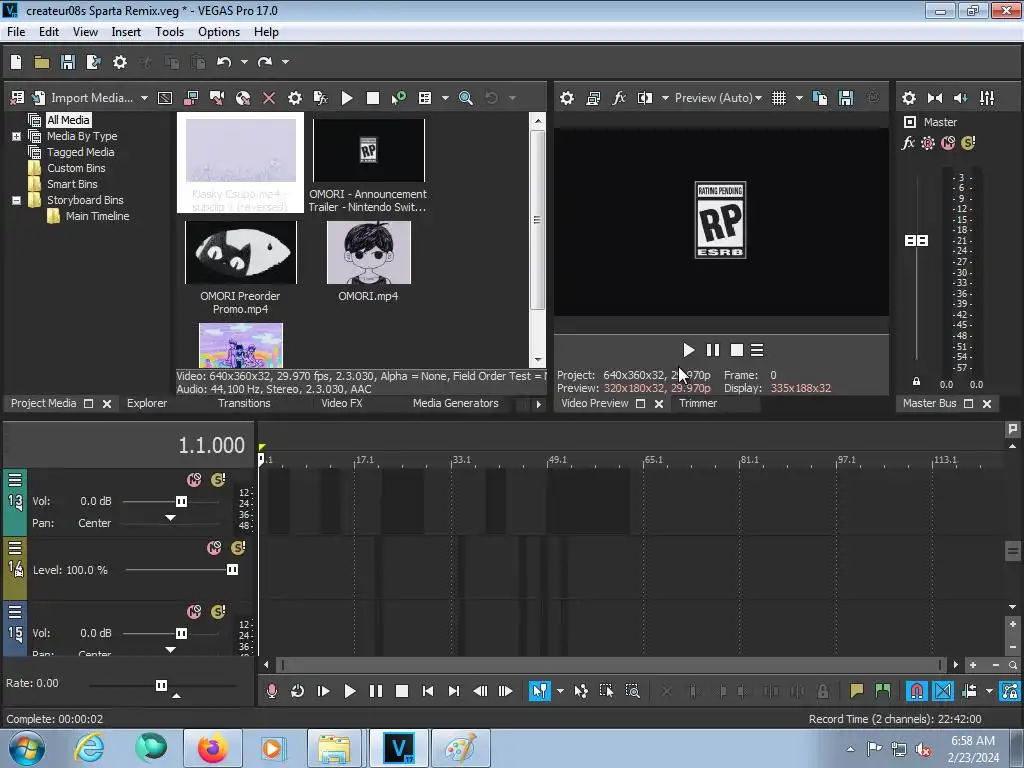
Task: Click track 14 Level slider handle
Action: click(232, 569)
